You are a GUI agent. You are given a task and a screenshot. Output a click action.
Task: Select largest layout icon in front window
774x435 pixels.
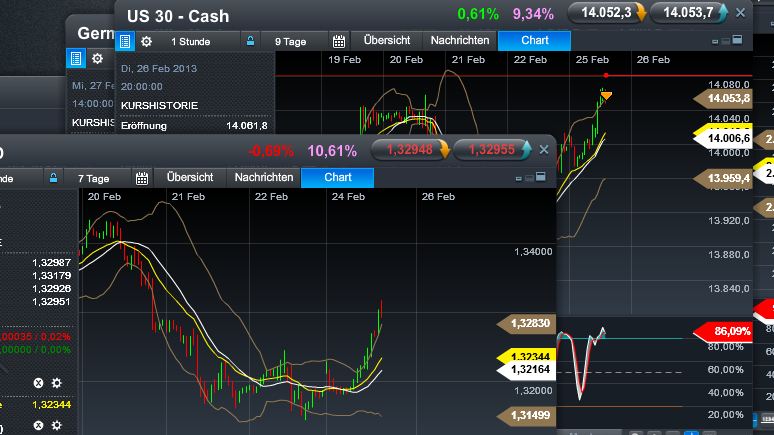(x=541, y=176)
